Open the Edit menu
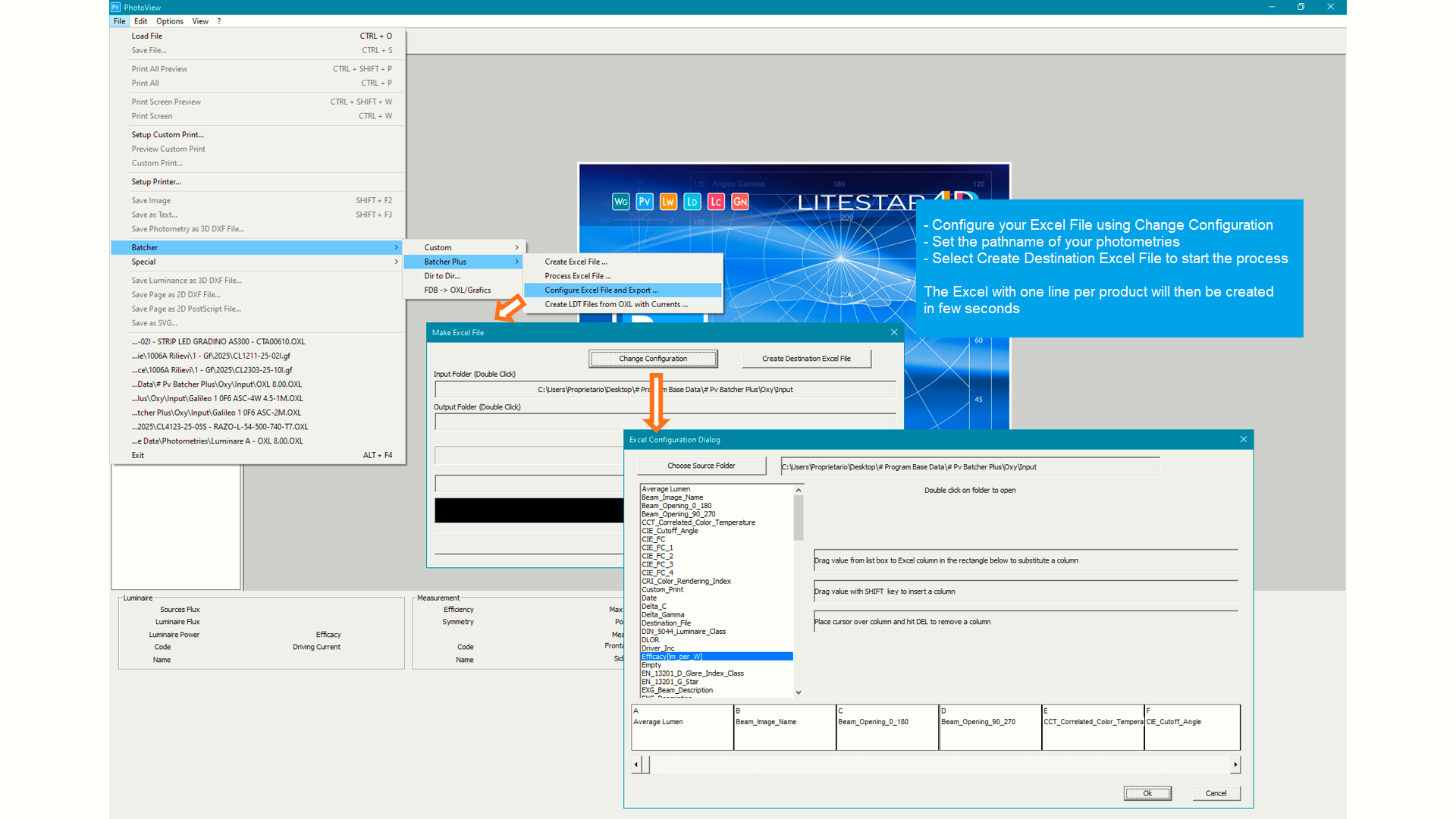Viewport: 1456px width, 819px height. pos(141,21)
